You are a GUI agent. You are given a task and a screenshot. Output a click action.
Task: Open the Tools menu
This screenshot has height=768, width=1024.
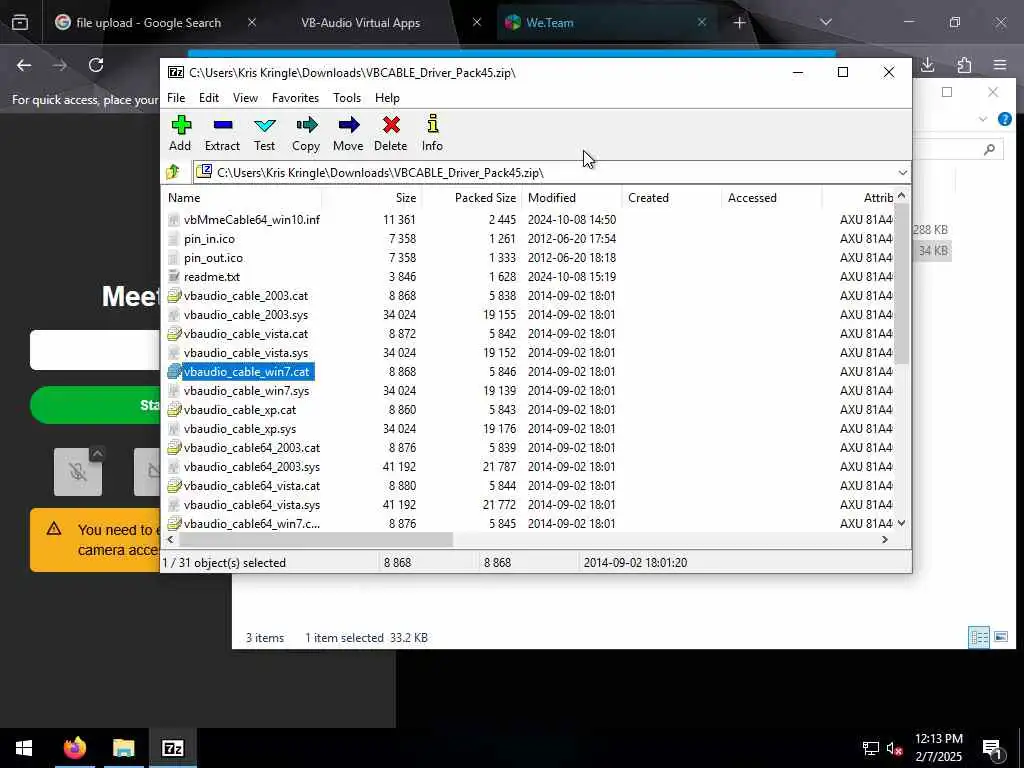pos(347,98)
